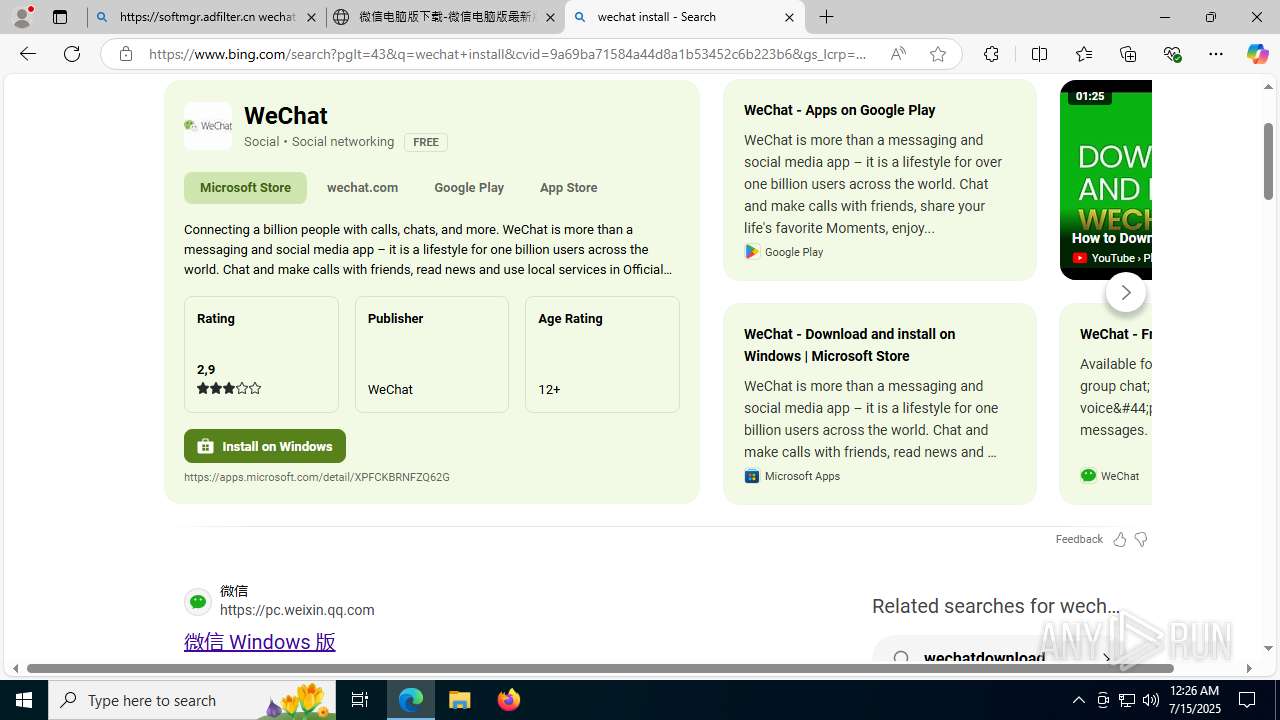Open Task View on taskbar
1280x720 pixels.
click(360, 700)
